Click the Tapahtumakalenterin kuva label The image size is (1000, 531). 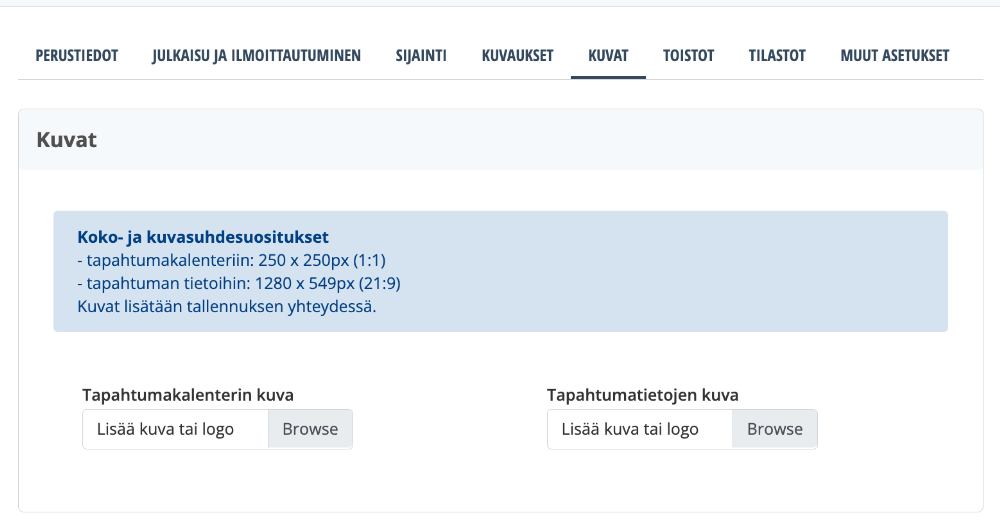pos(188,395)
